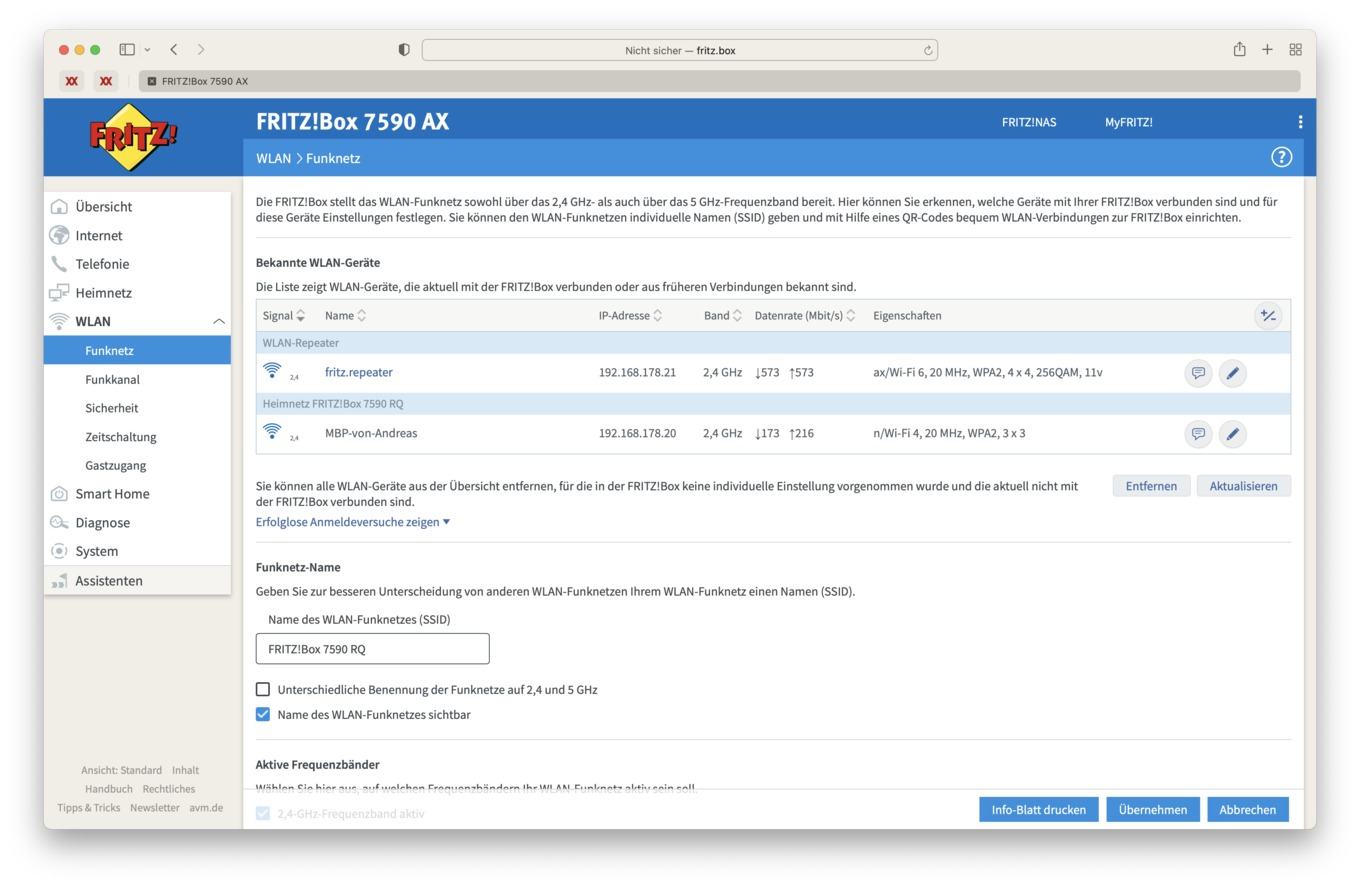Click the WLAN breadcrumb link
Image resolution: width=1360 pixels, height=887 pixels.
click(x=273, y=158)
